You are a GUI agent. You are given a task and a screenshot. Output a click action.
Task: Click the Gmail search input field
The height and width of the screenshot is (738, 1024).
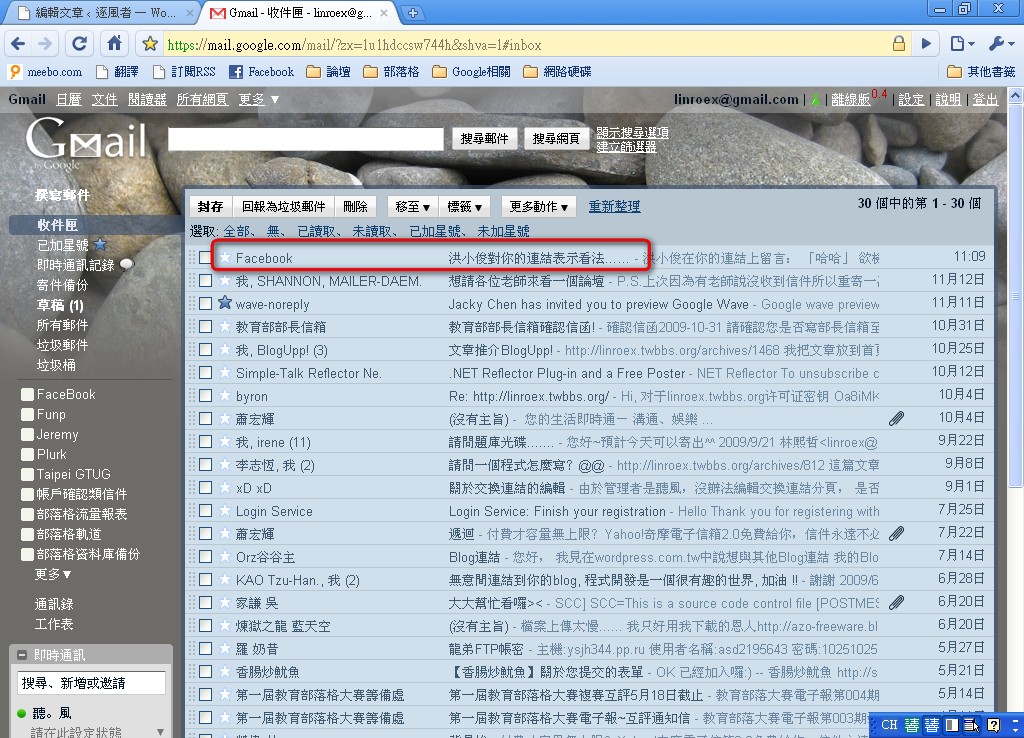pyautogui.click(x=306, y=138)
